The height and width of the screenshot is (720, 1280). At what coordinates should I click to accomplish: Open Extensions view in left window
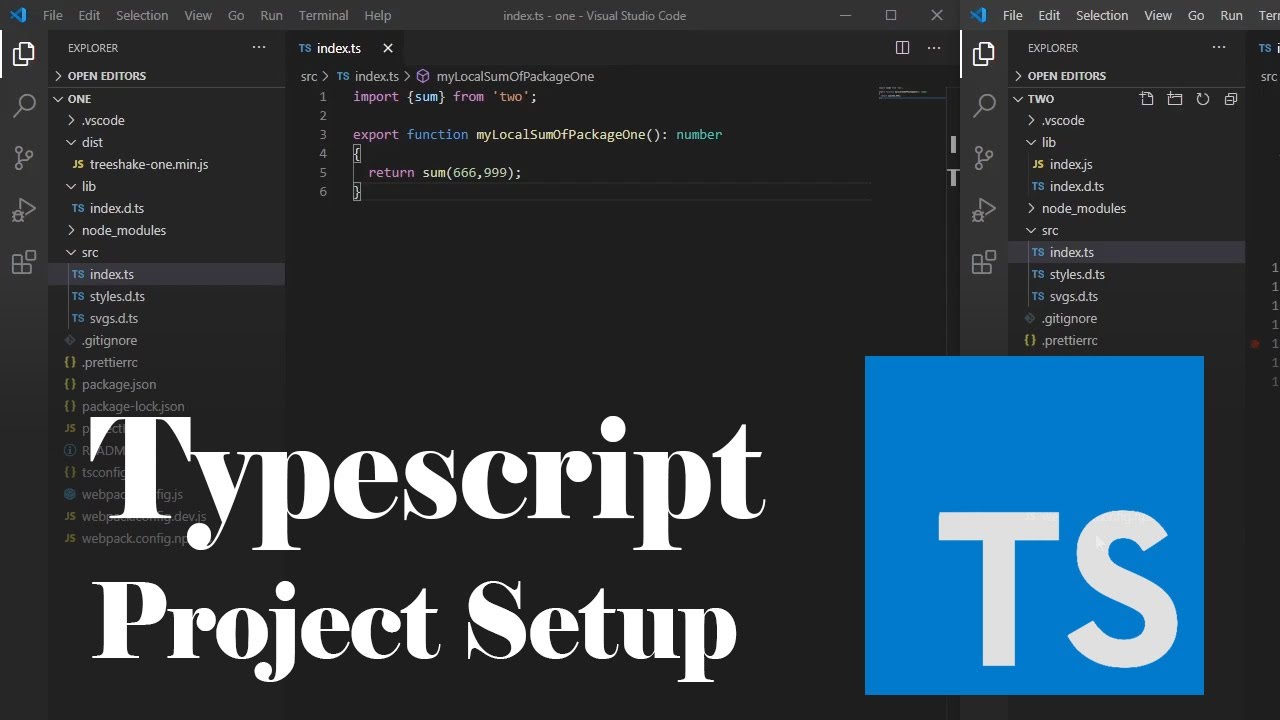[24, 263]
